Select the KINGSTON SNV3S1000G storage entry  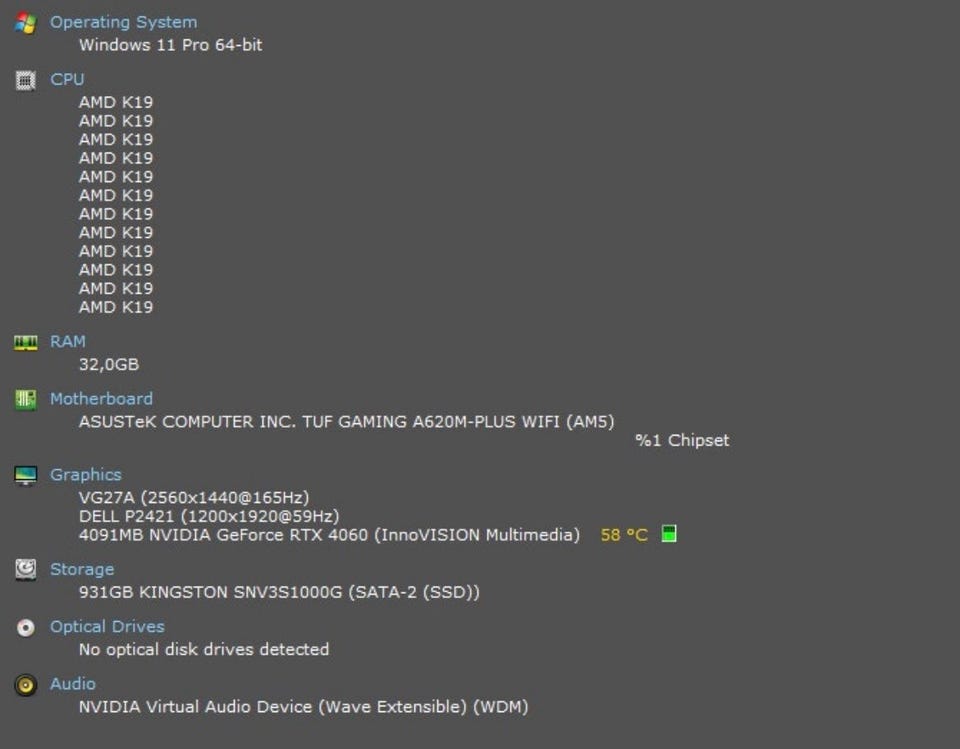279,592
